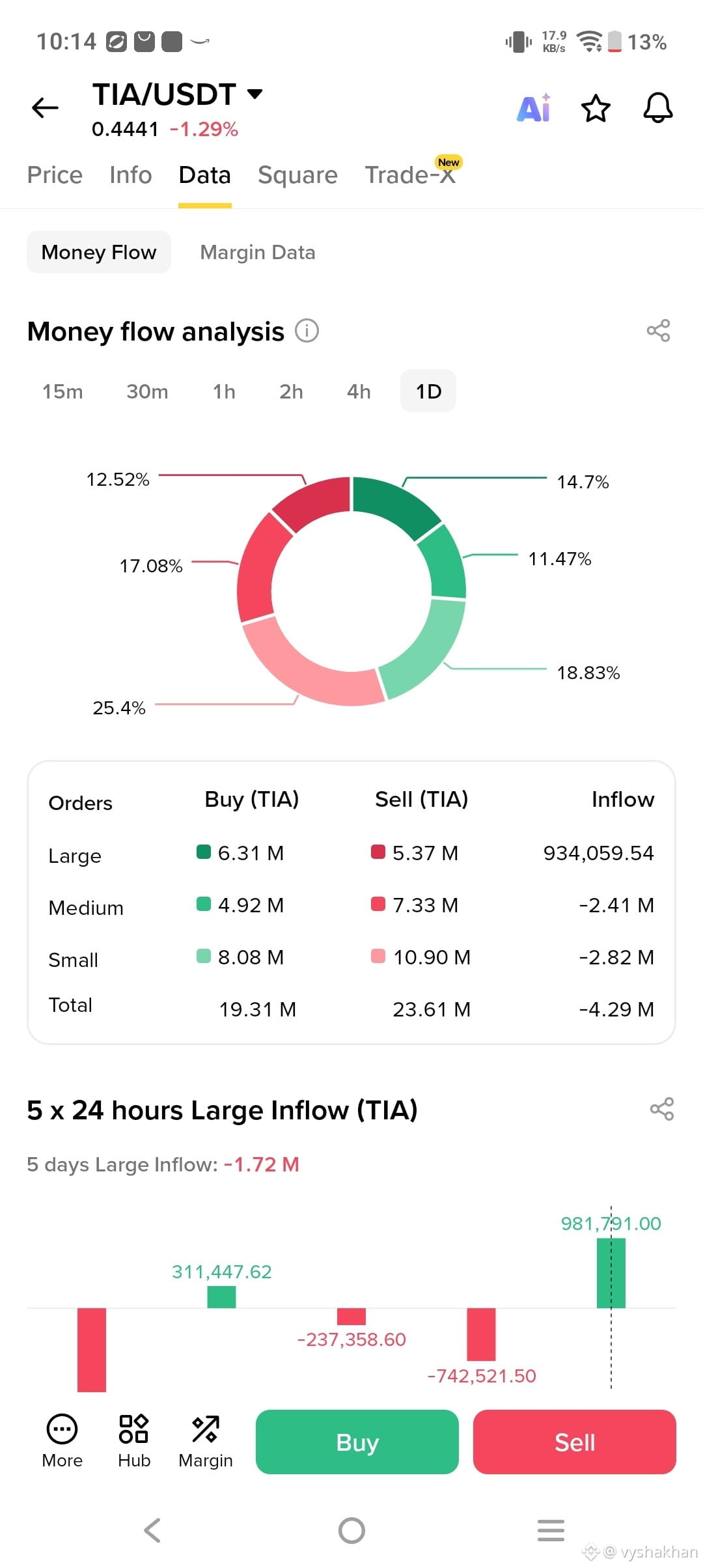Screen dimensions: 703x1568
Task: Select the 1h timeframe
Action: 224,391
